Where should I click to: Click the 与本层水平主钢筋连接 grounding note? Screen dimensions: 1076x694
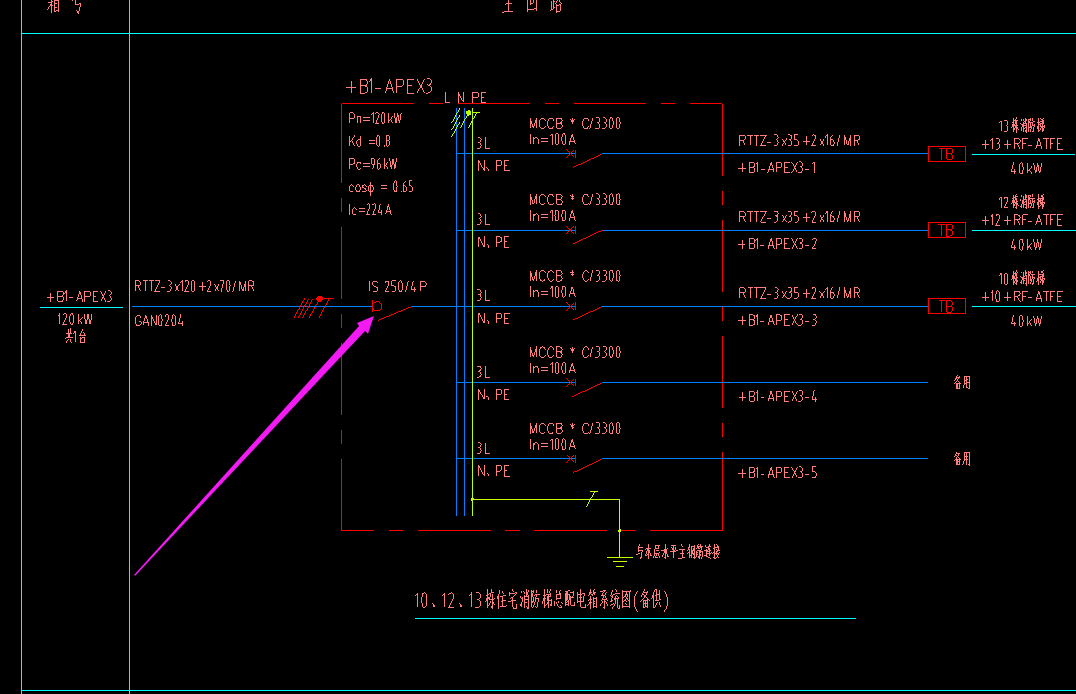[x=678, y=552]
